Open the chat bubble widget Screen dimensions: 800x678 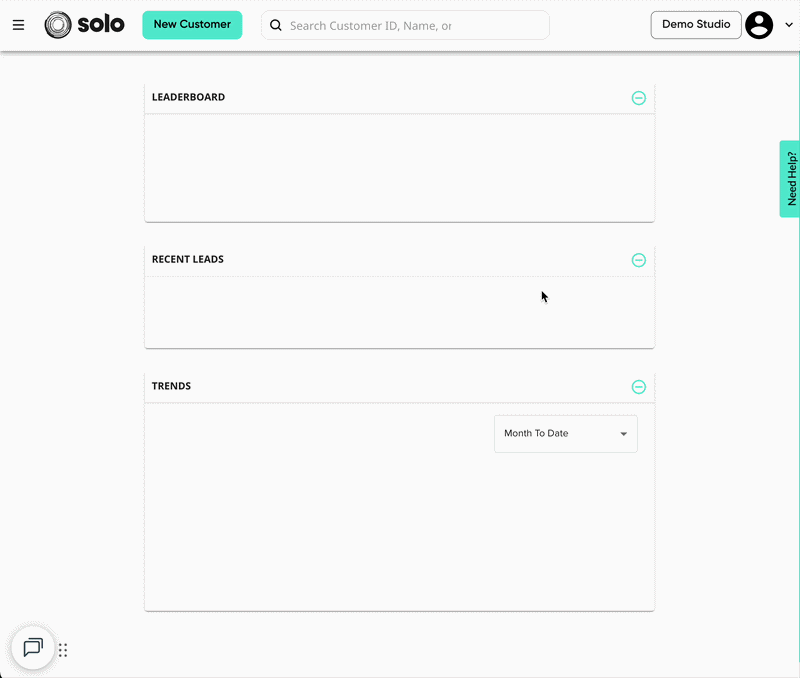tap(33, 647)
